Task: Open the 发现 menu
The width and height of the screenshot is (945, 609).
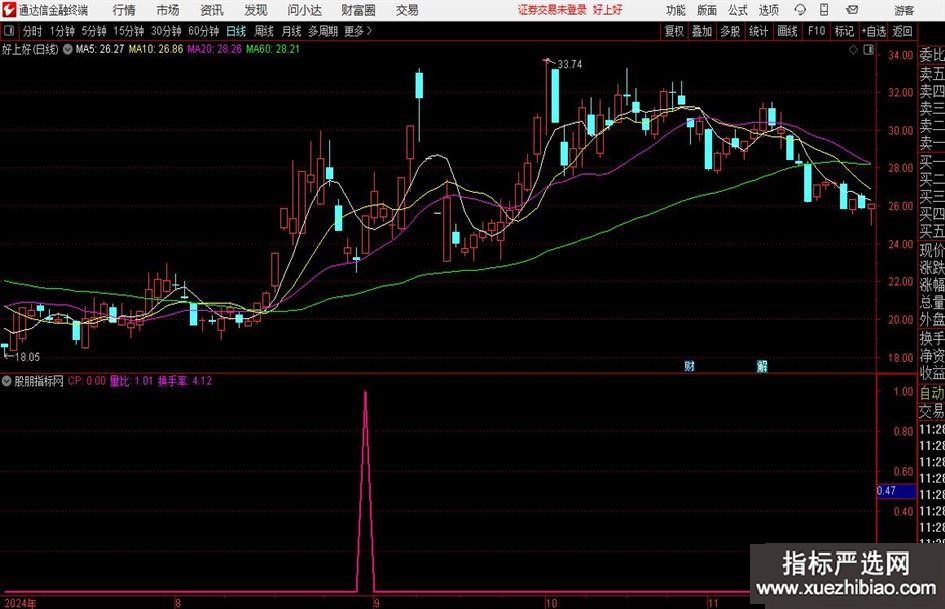Action: click(x=256, y=10)
